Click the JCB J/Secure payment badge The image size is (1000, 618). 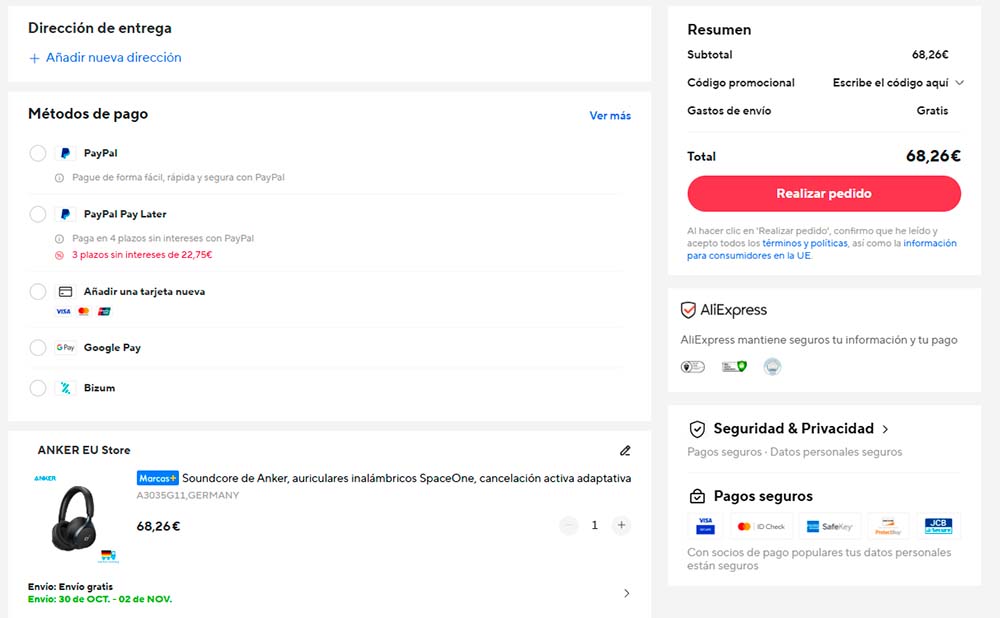pyautogui.click(x=938, y=526)
